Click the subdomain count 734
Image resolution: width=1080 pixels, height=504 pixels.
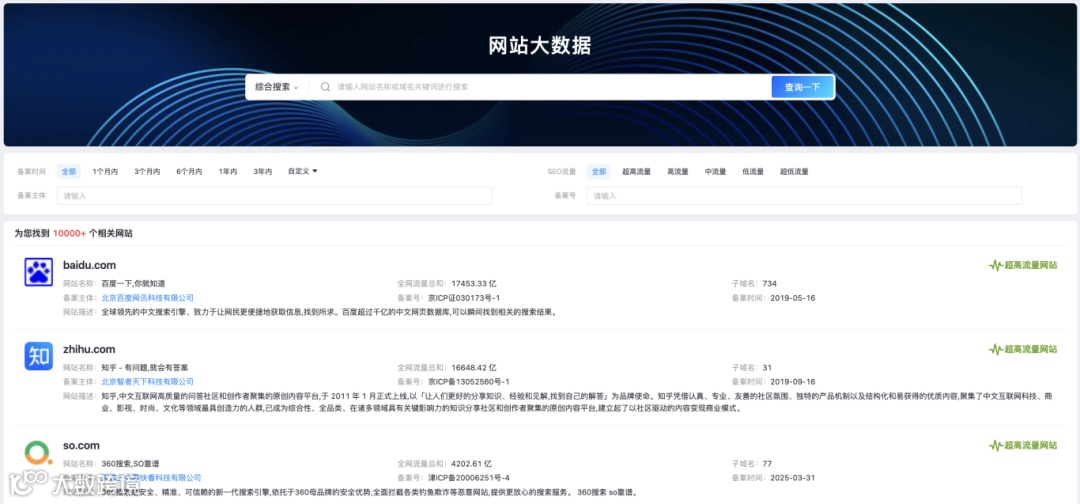pos(769,283)
